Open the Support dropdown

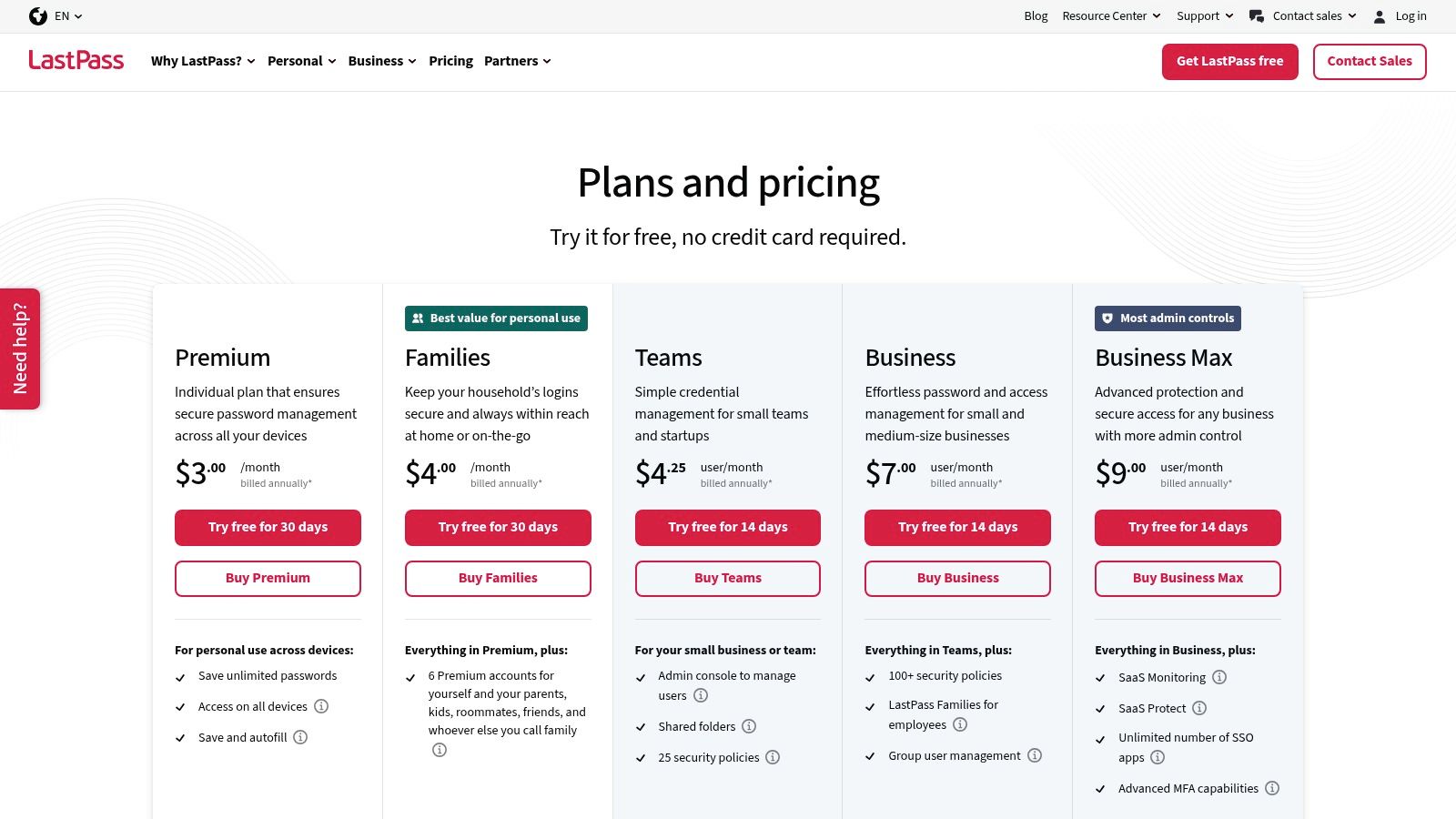pos(1205,16)
